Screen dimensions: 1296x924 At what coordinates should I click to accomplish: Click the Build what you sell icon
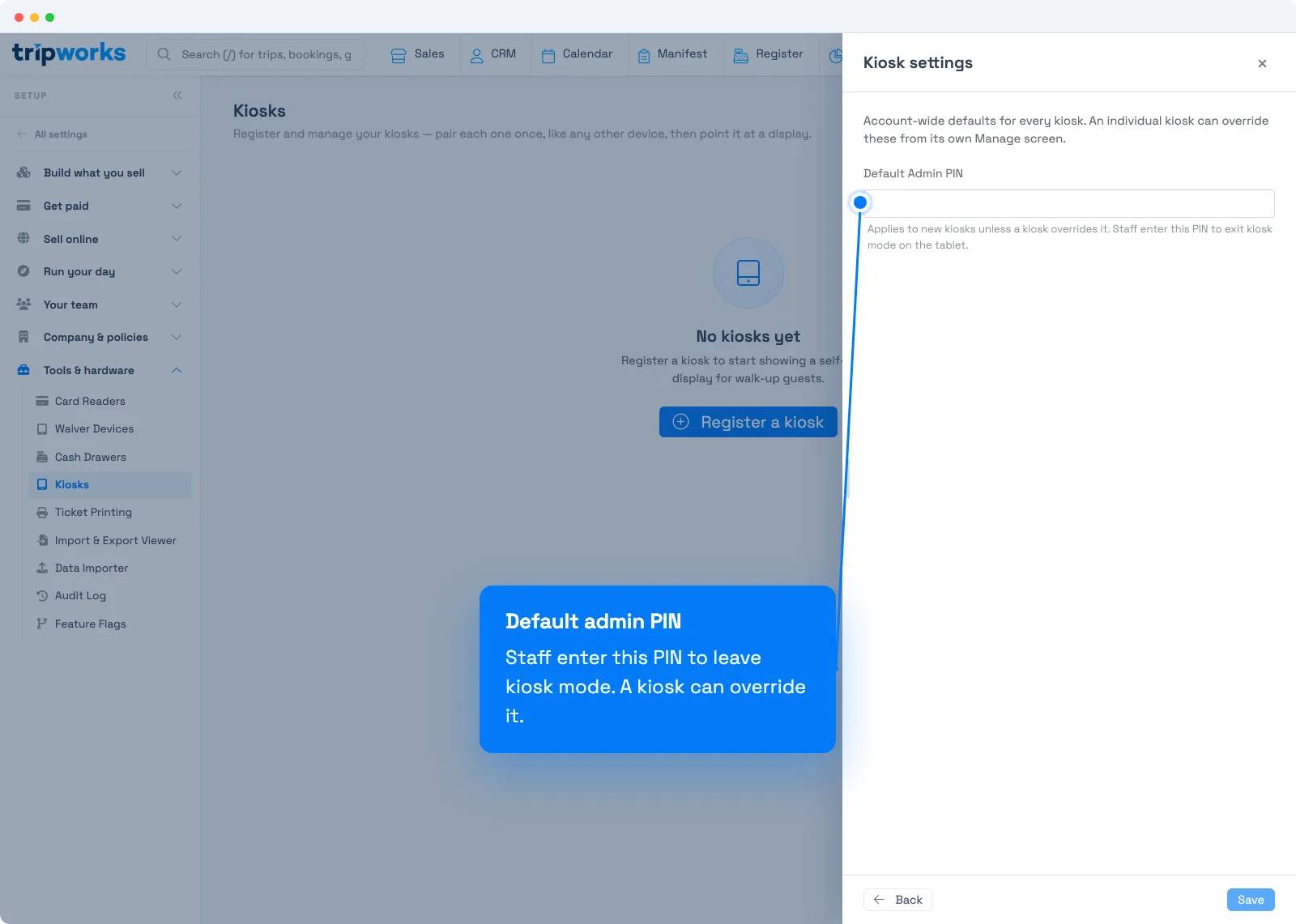(x=23, y=172)
